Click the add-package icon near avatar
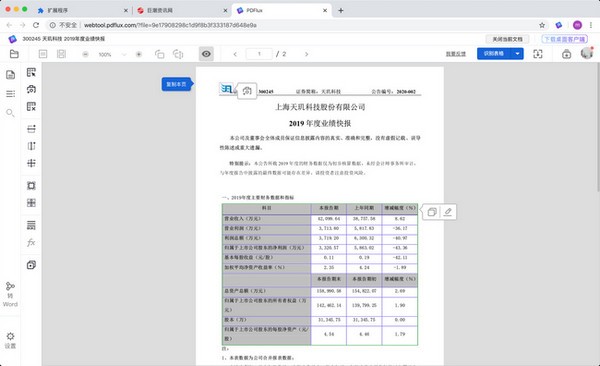Image resolution: width=600 pixels, height=366 pixels. coord(566,54)
